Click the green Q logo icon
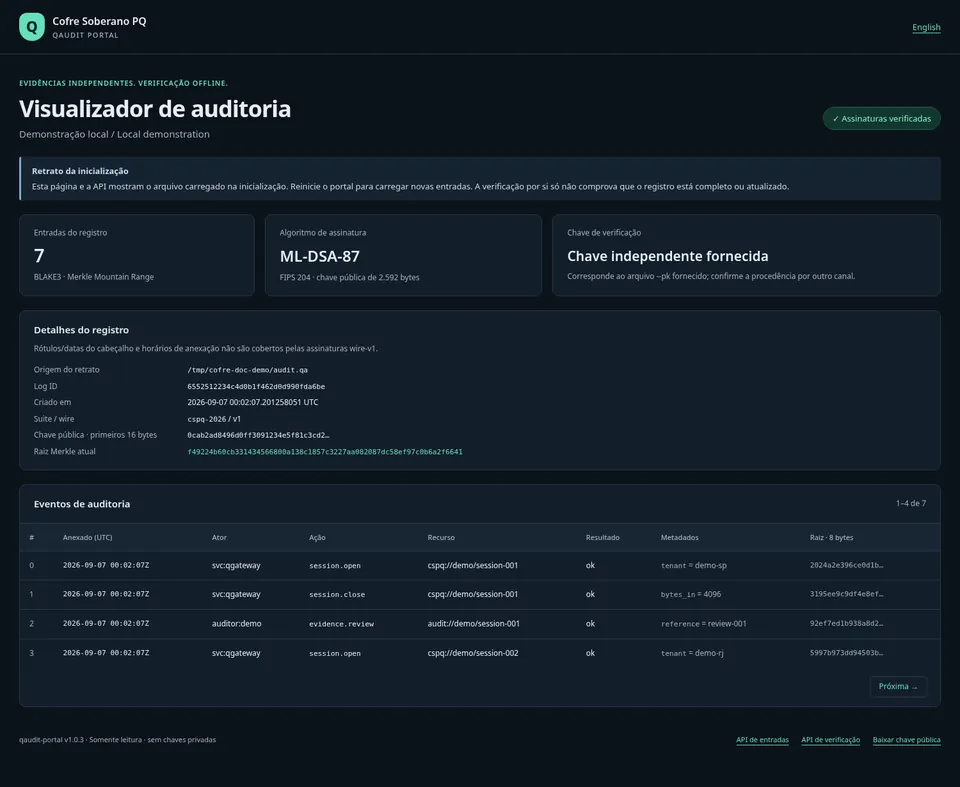This screenshot has height=787, width=960. click(32, 27)
